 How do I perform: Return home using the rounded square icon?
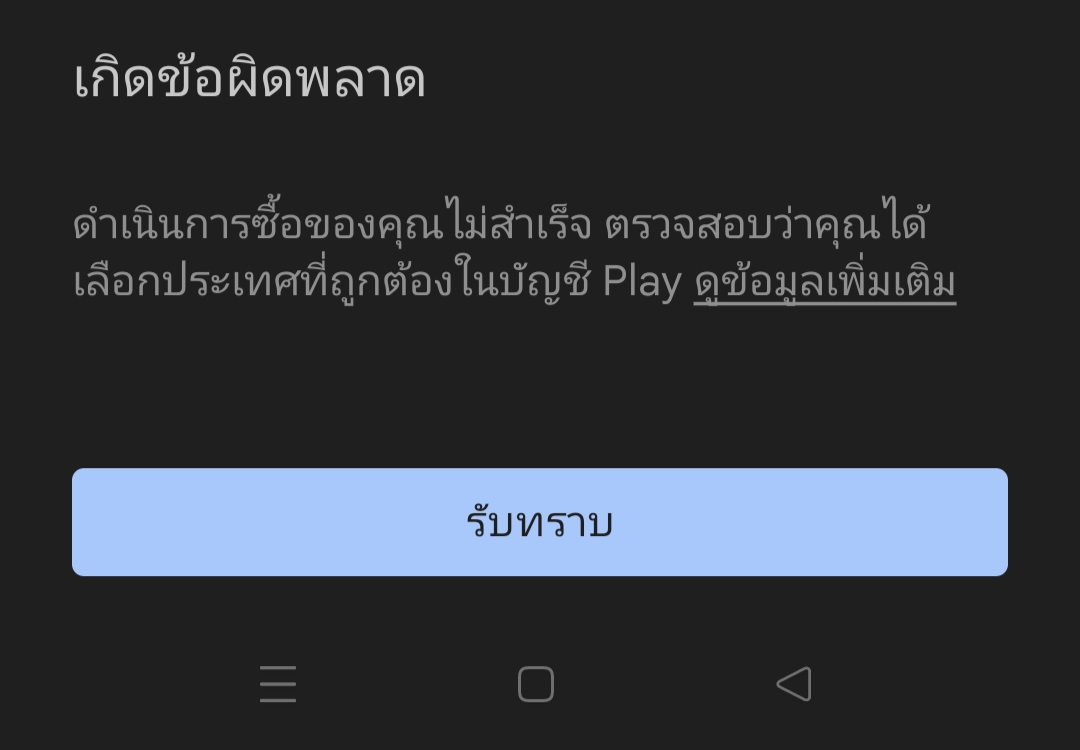click(536, 684)
